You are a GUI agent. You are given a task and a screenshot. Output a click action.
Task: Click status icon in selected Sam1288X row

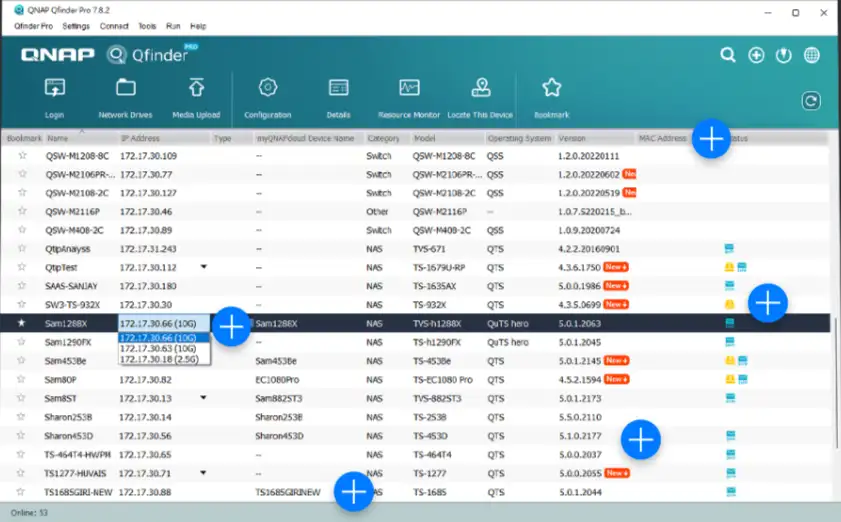[x=729, y=323]
